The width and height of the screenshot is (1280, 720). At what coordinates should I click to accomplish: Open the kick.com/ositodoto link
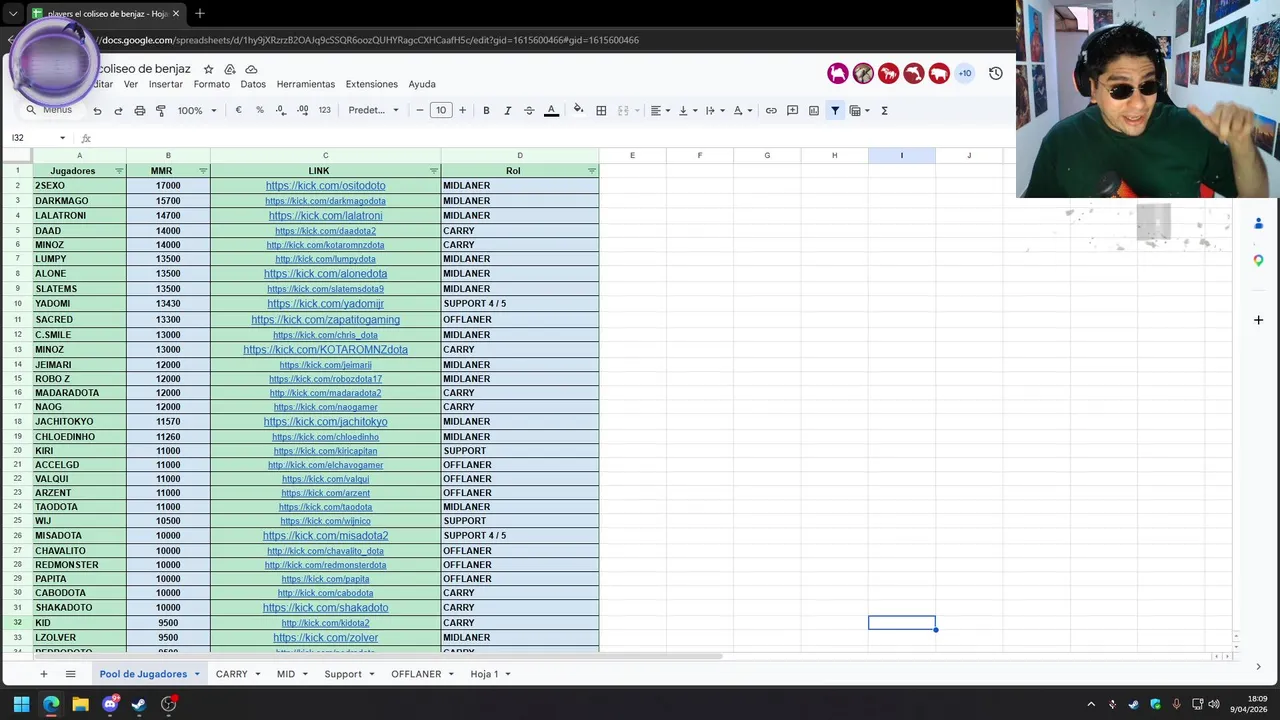tap(325, 186)
